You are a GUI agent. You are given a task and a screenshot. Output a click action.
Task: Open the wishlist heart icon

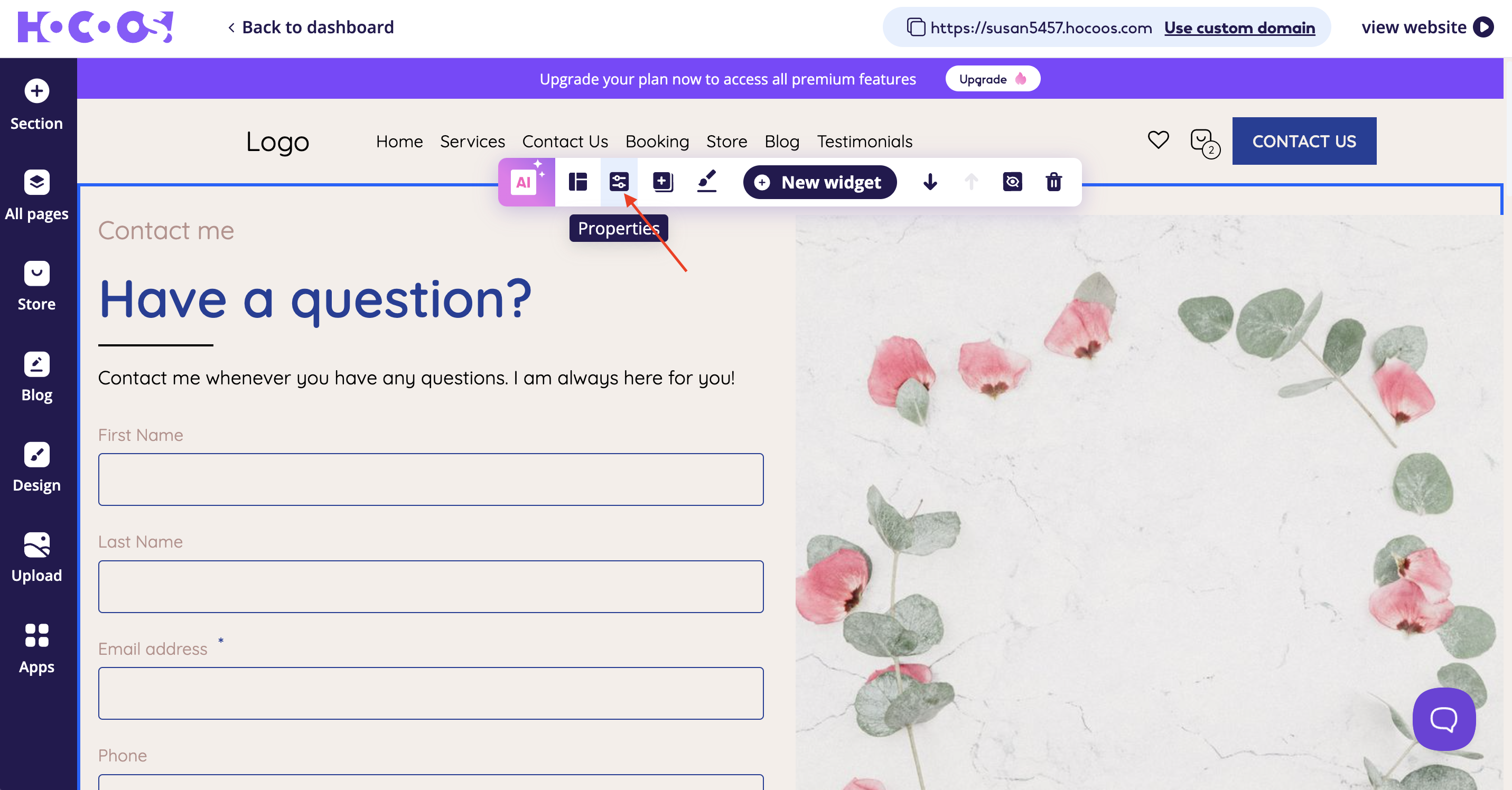pyautogui.click(x=1158, y=140)
